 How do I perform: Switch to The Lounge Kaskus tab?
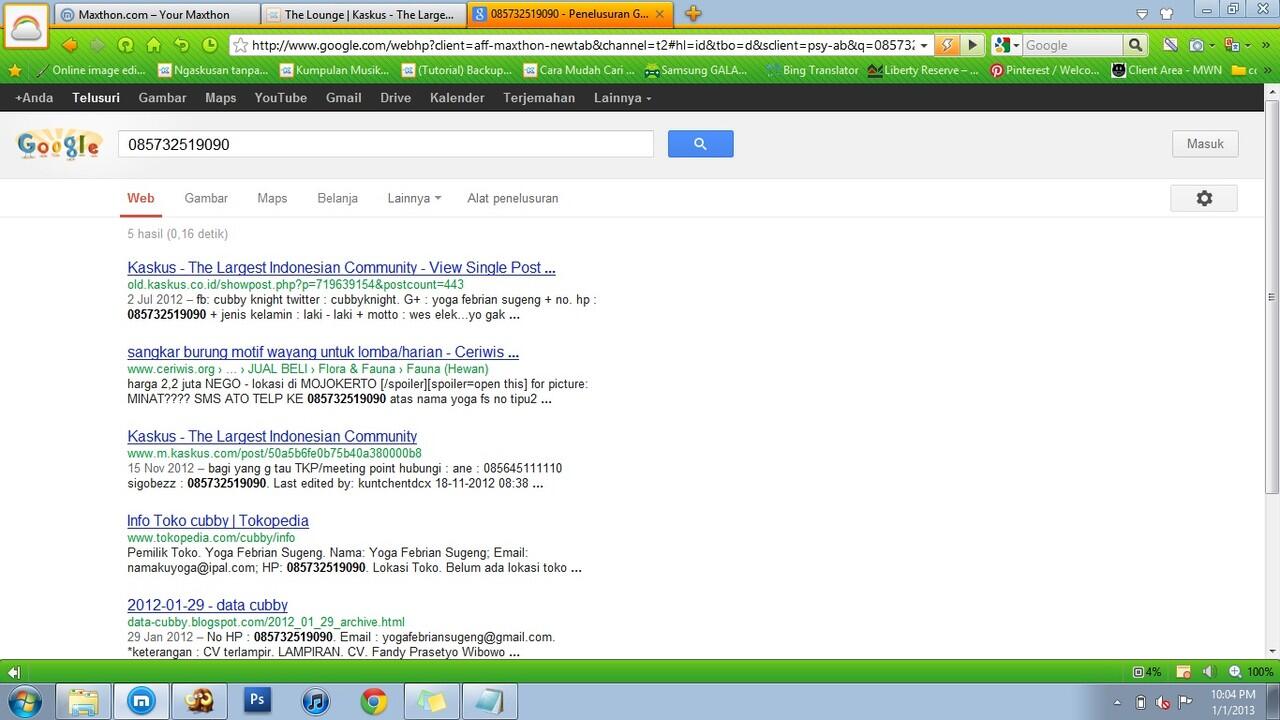(364, 14)
